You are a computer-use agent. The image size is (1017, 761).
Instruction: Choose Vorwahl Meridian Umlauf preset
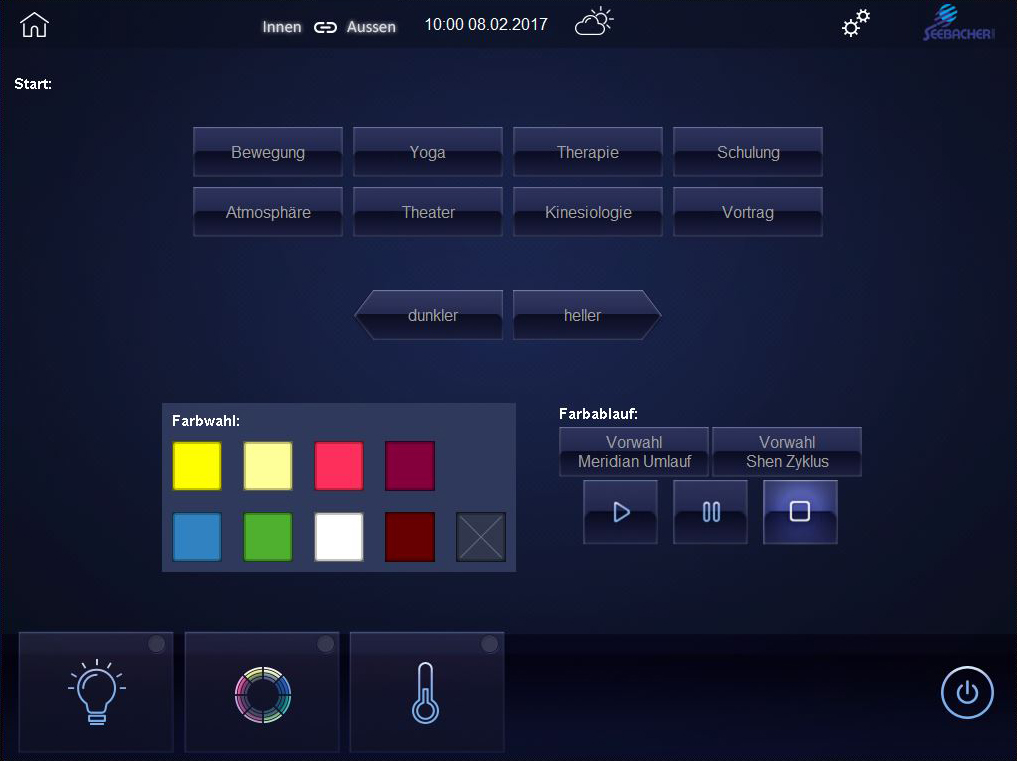(634, 452)
